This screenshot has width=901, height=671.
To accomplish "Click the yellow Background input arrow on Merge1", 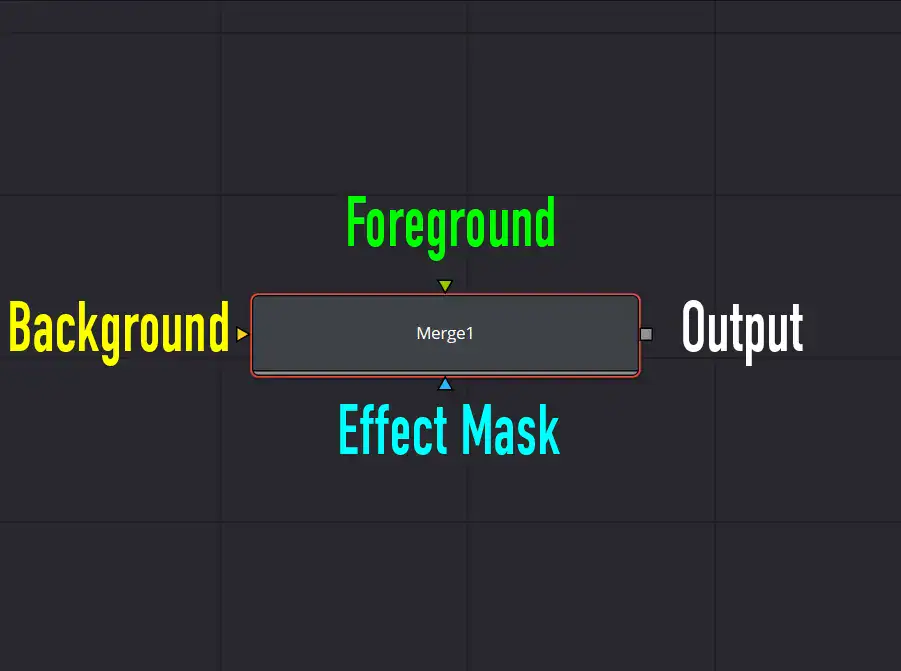I will 242,334.
